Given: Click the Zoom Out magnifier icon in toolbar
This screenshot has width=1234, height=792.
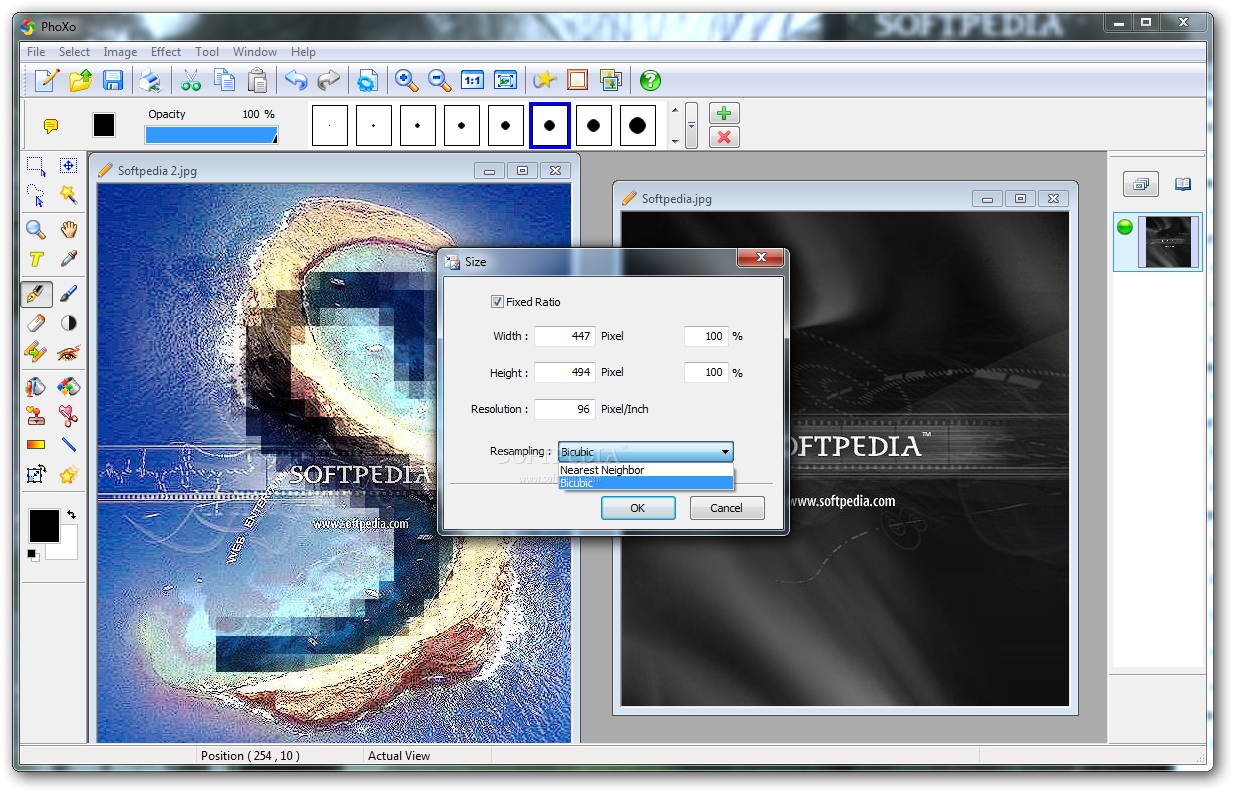Looking at the screenshot, I should tap(439, 80).
